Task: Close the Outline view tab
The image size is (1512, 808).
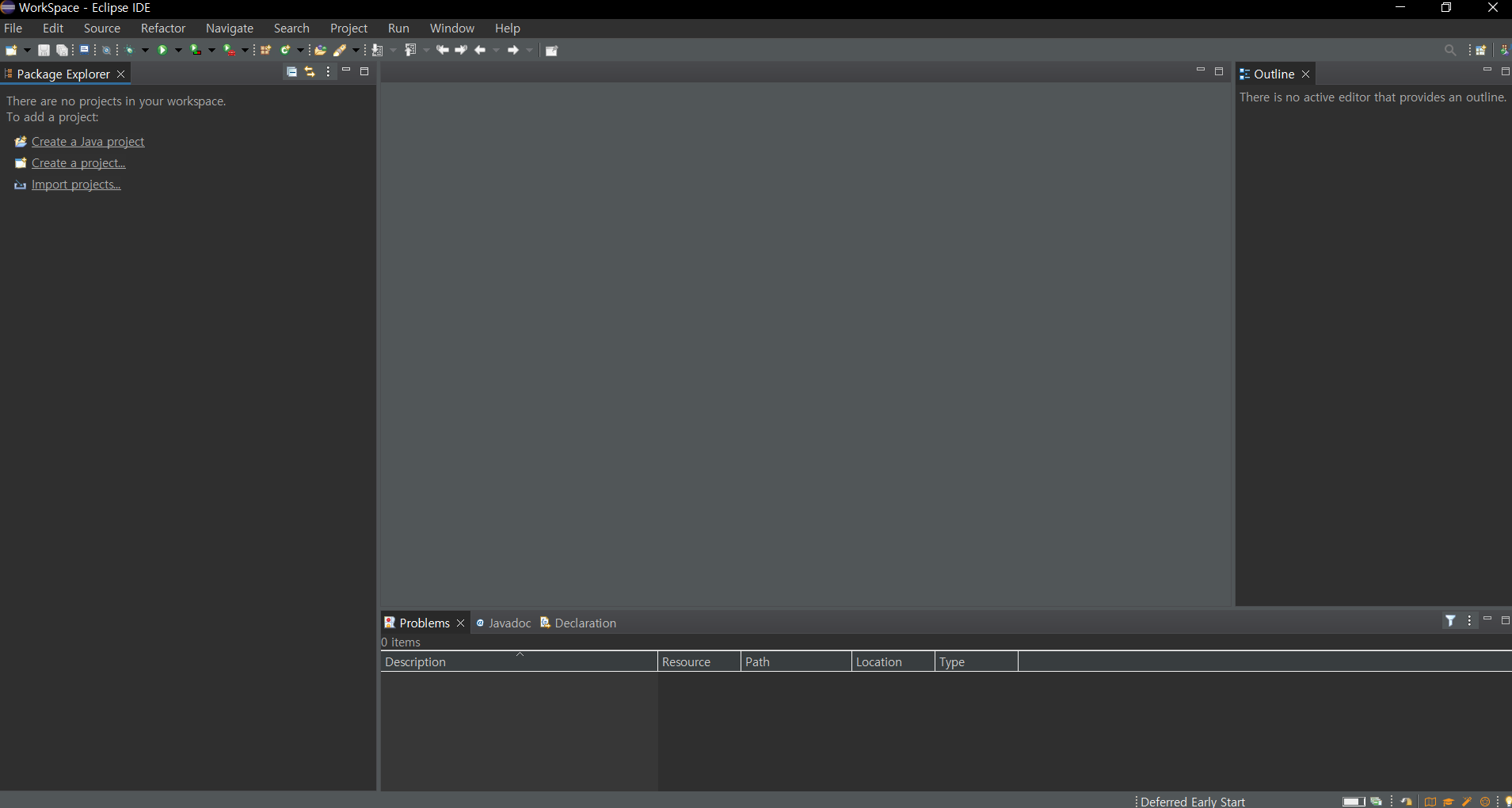Action: pos(1305,74)
